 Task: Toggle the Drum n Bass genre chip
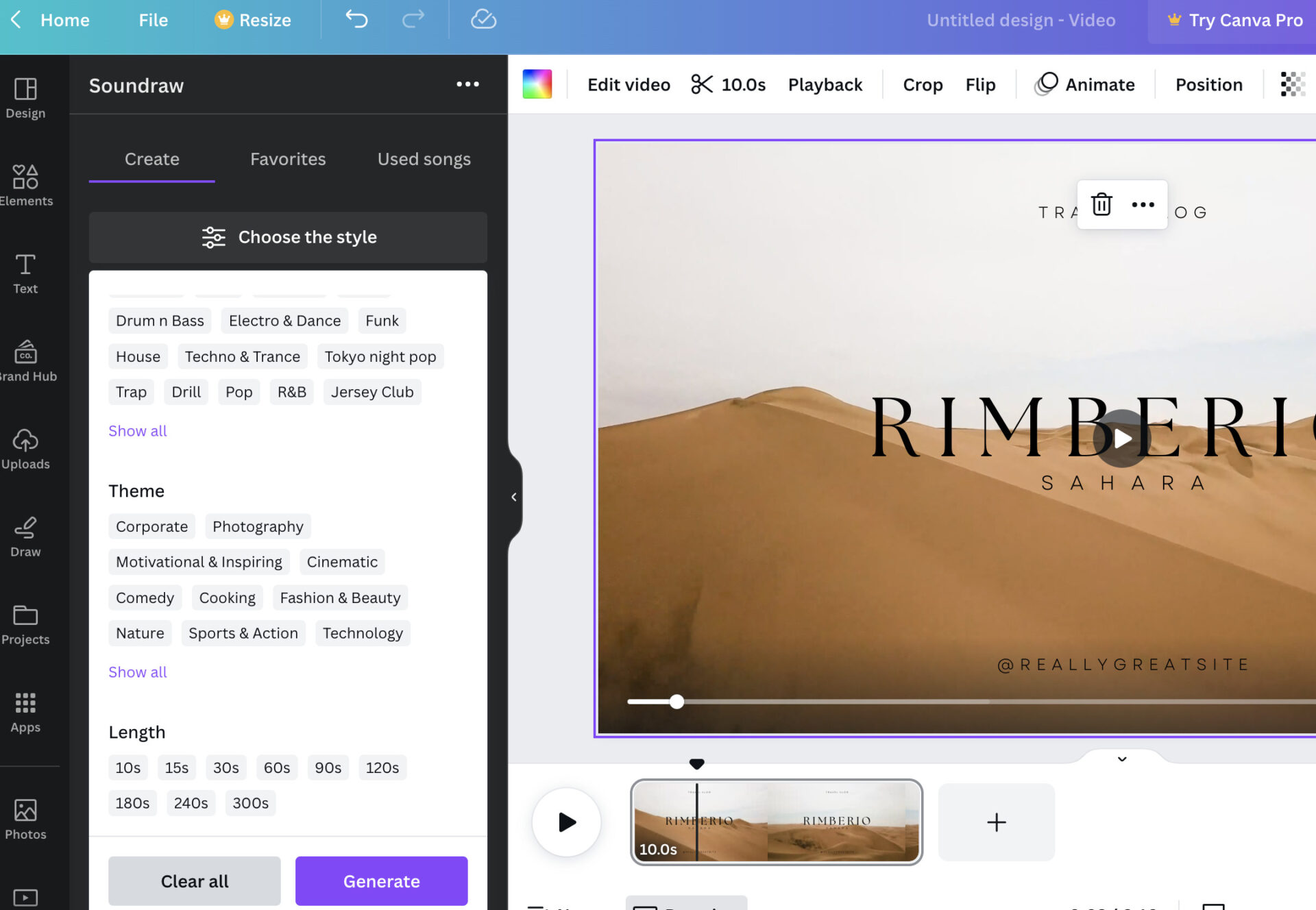(160, 321)
